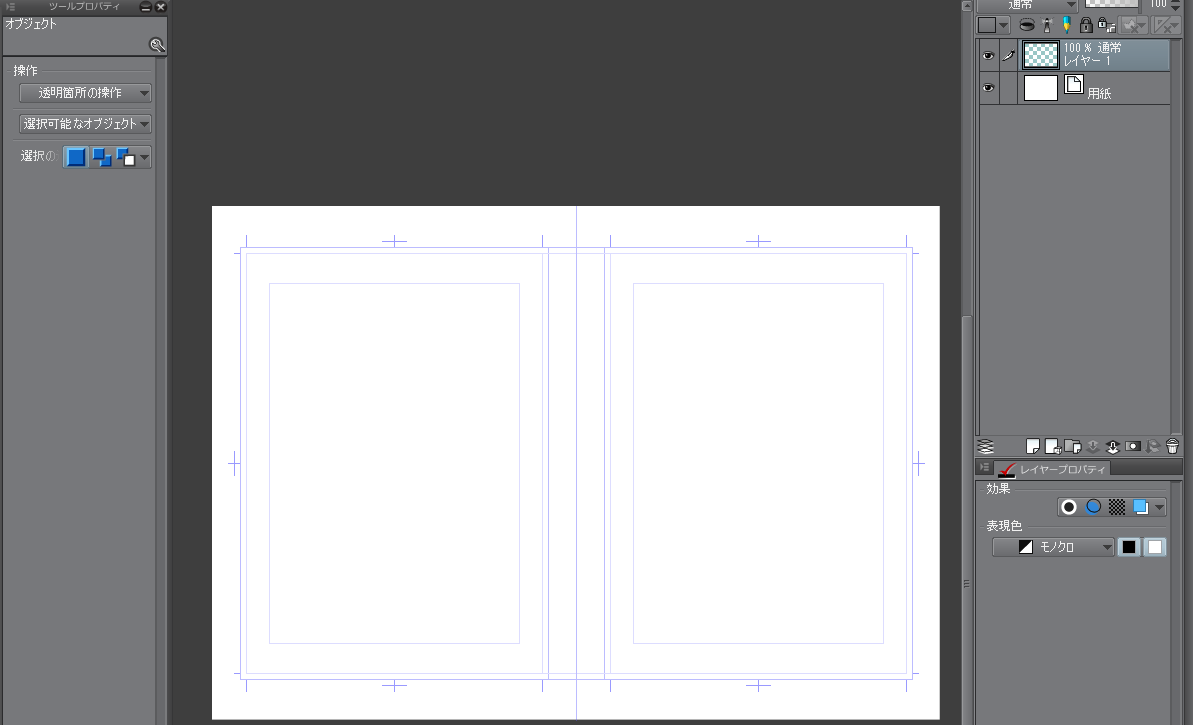Viewport: 1193px width, 725px height.
Task: Click the stacked layers display icon
Action: click(986, 447)
